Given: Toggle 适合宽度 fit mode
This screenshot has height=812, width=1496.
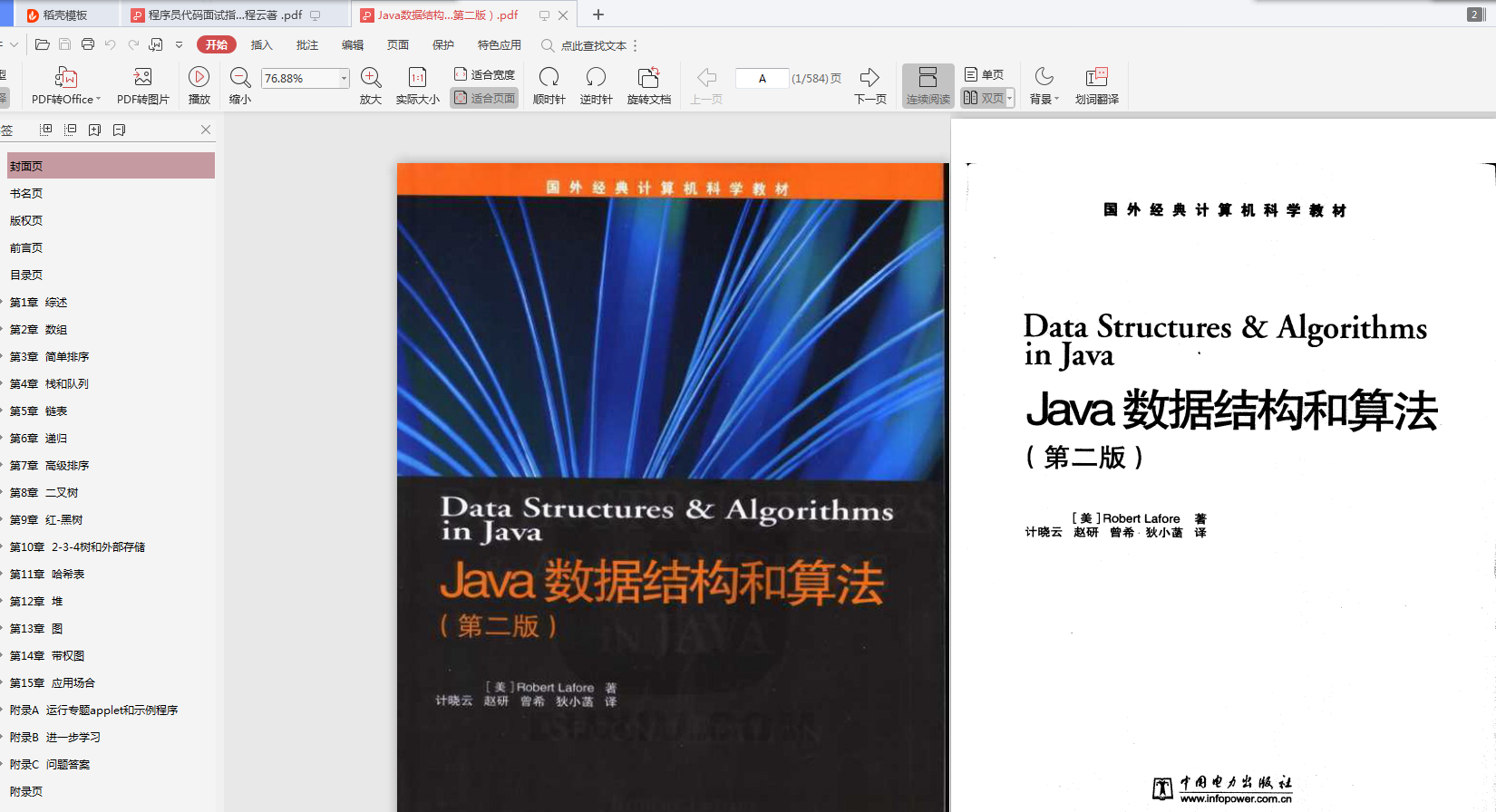Looking at the screenshot, I should (x=484, y=74).
